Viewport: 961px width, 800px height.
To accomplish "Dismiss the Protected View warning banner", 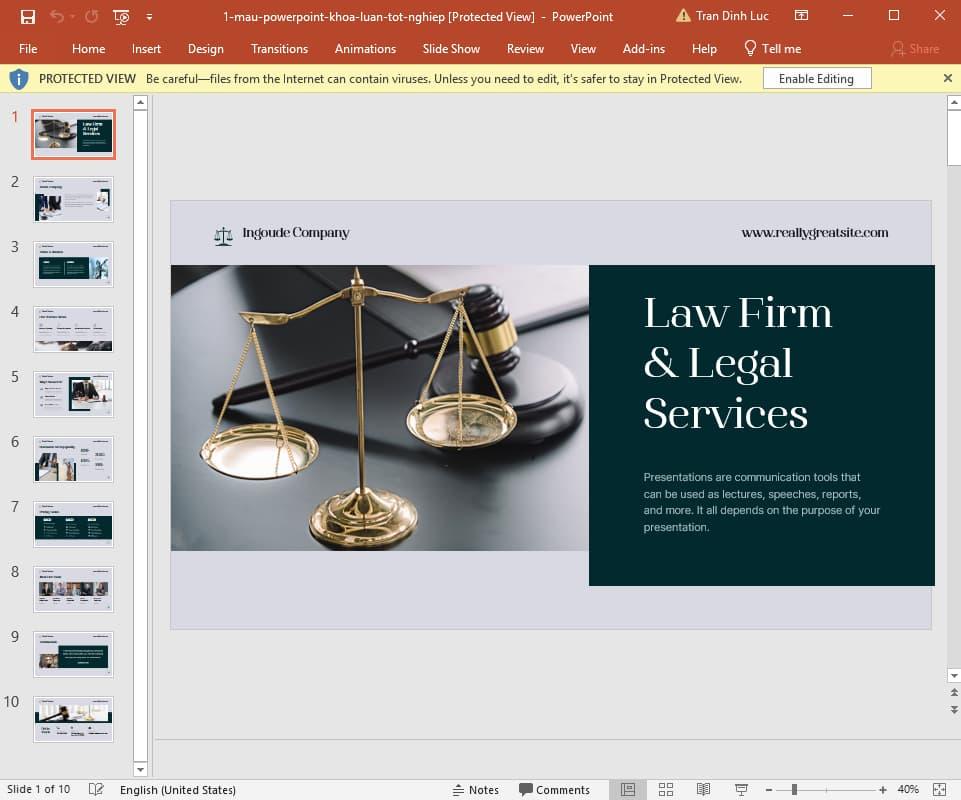I will [947, 77].
